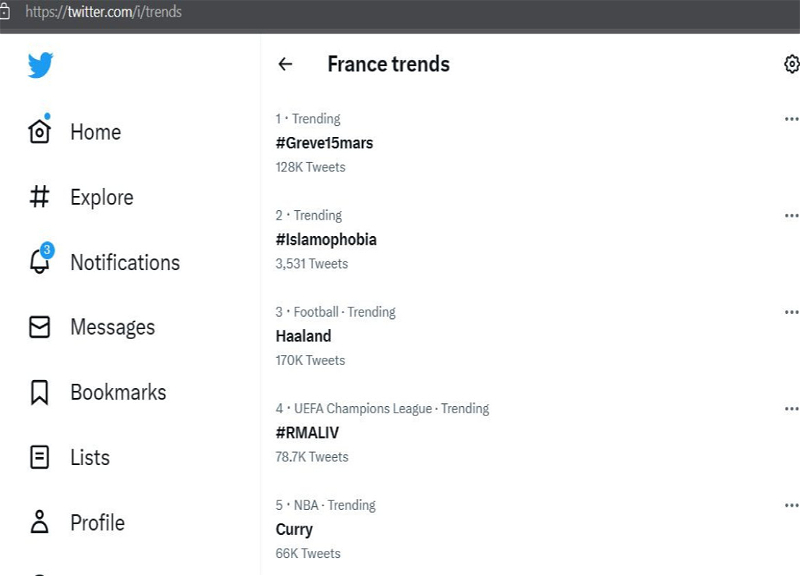This screenshot has width=800, height=576.
Task: Click the Twitter bird logo
Action: tap(40, 66)
